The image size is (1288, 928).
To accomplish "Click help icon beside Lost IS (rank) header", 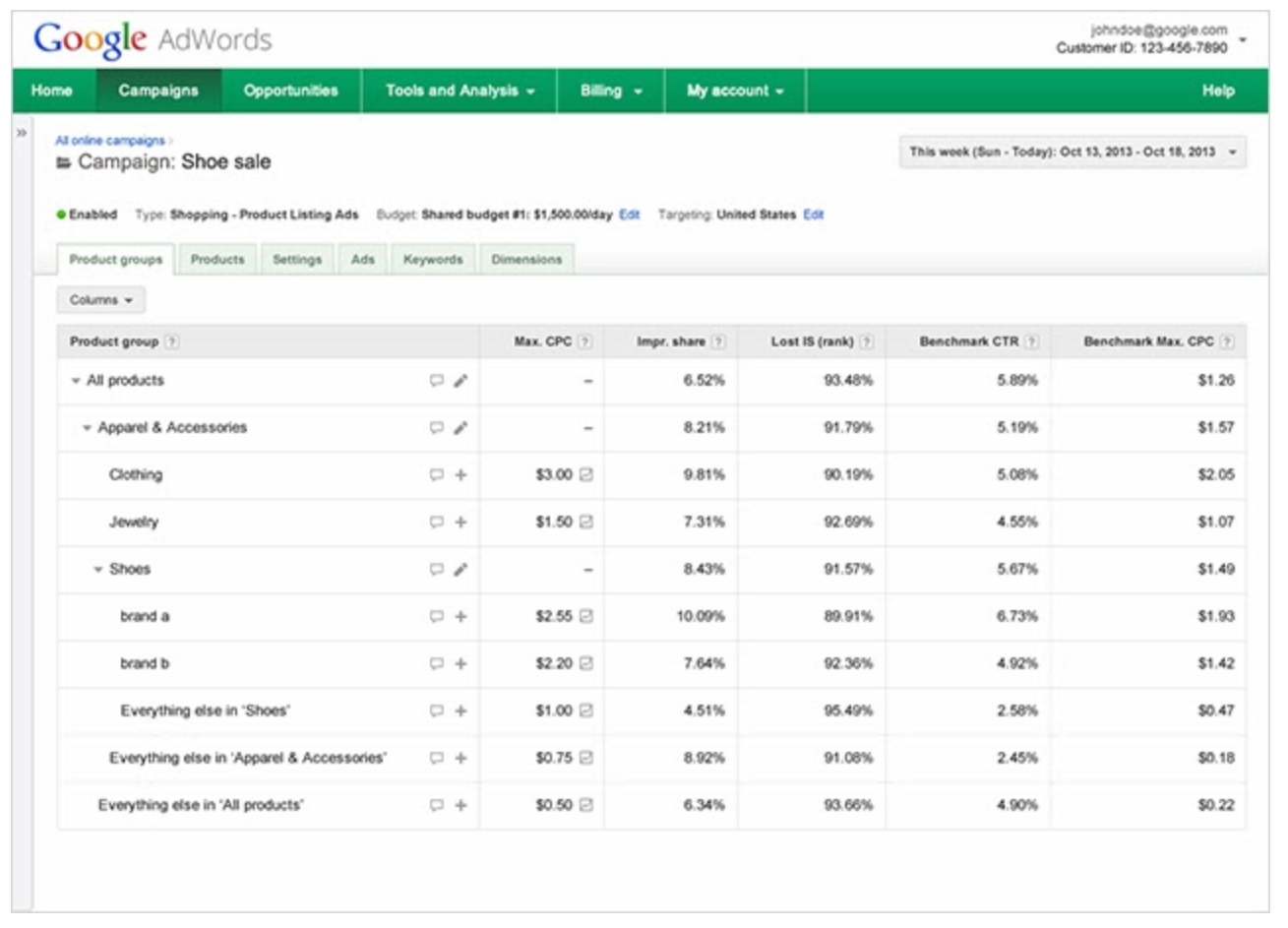I will coord(866,342).
